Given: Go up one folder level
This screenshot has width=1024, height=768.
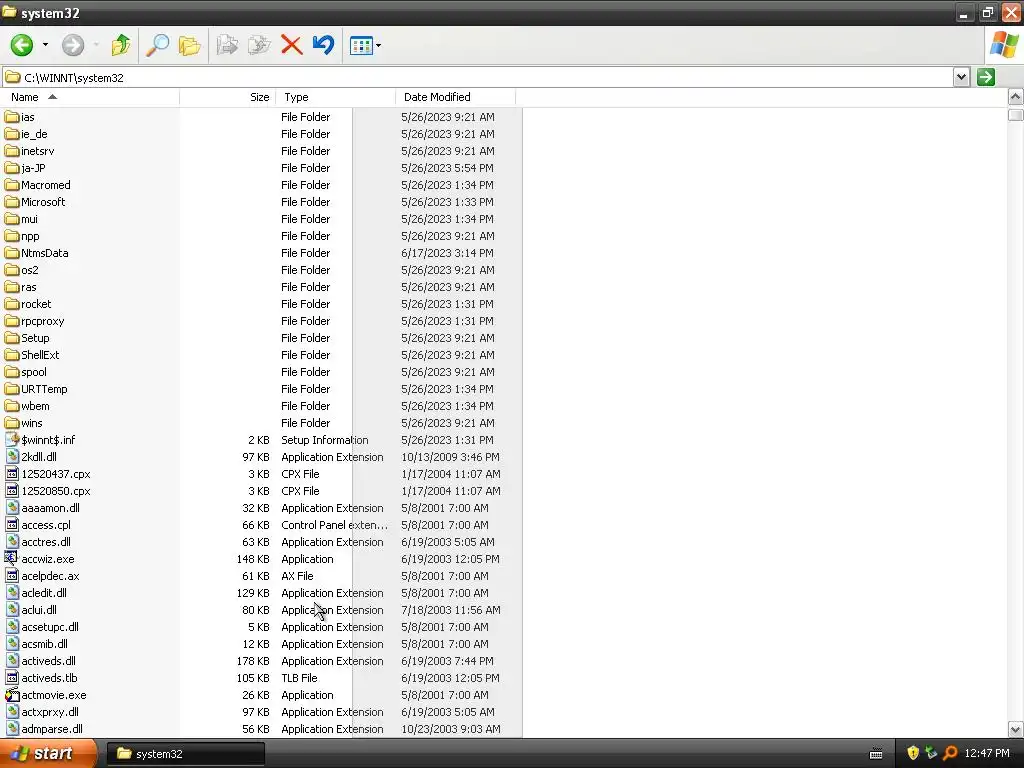Looking at the screenshot, I should pos(121,45).
